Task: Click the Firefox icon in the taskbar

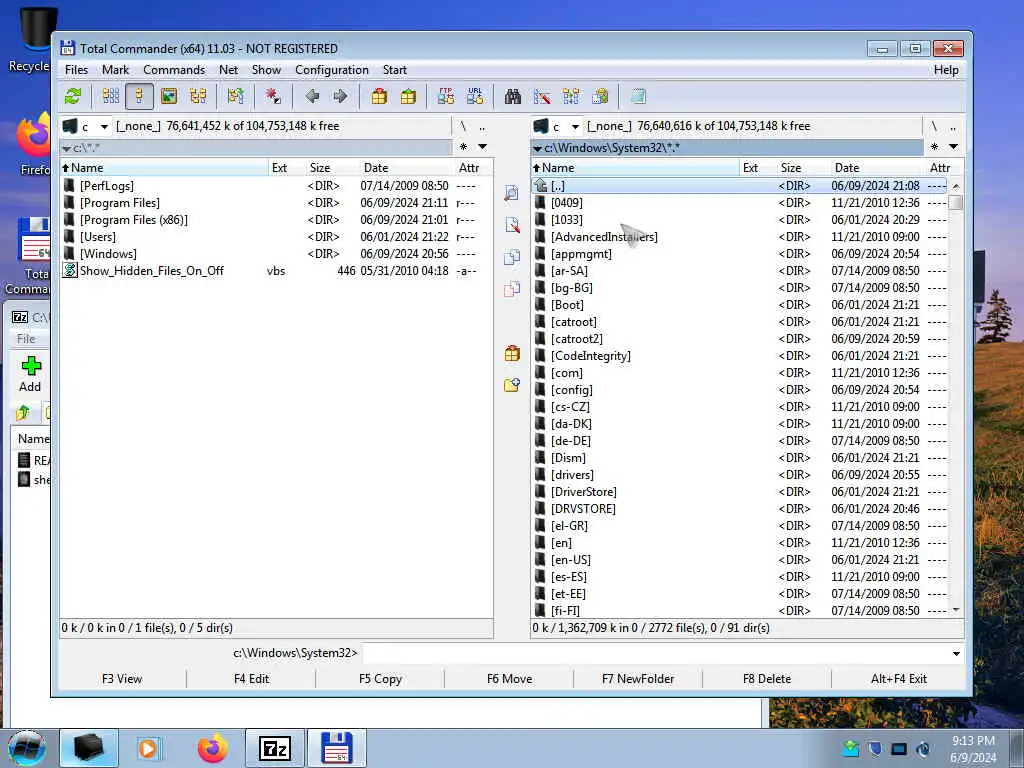Action: pos(213,748)
